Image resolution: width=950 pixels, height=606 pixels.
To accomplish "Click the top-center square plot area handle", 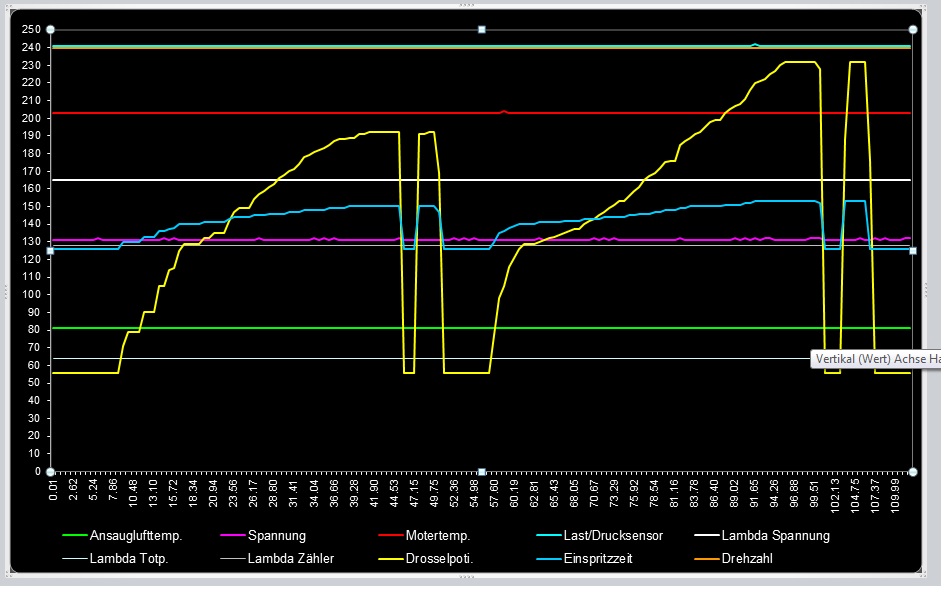I will [482, 30].
